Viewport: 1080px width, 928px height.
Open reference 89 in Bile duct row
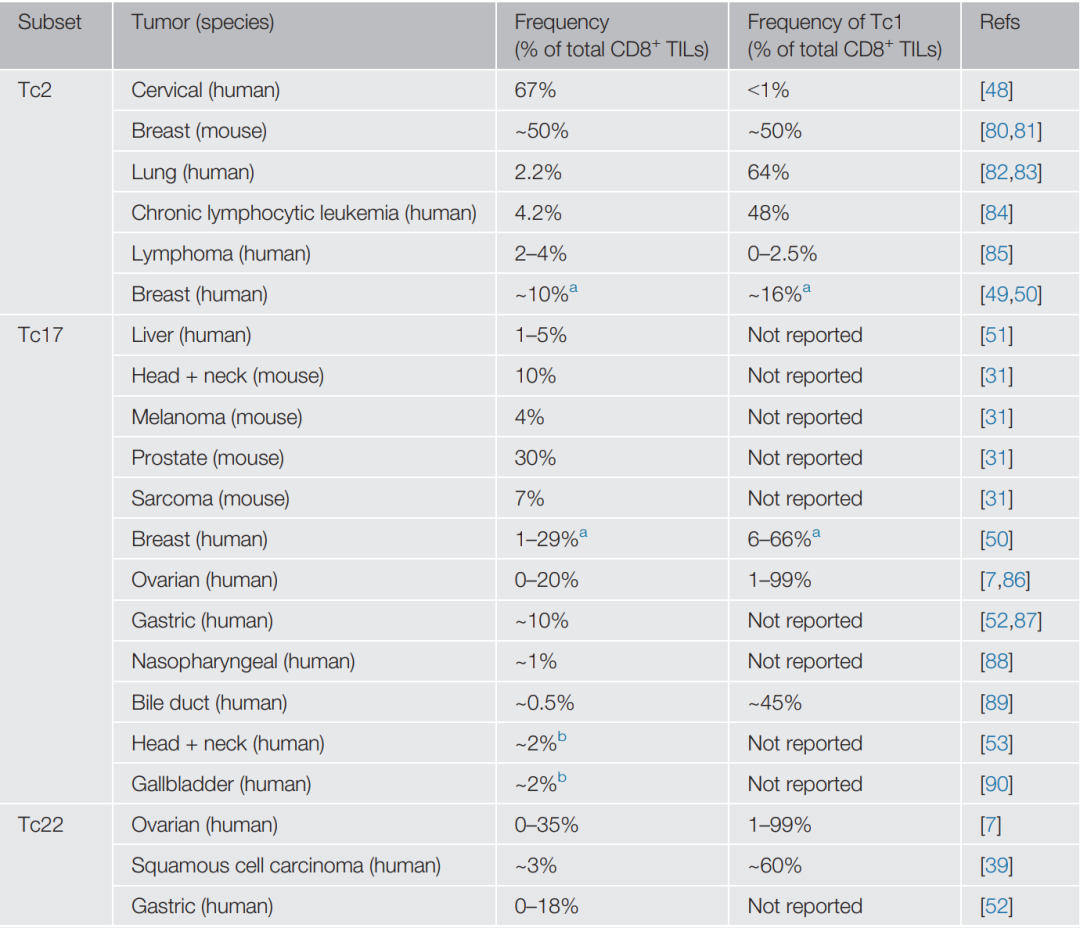pyautogui.click(x=996, y=703)
